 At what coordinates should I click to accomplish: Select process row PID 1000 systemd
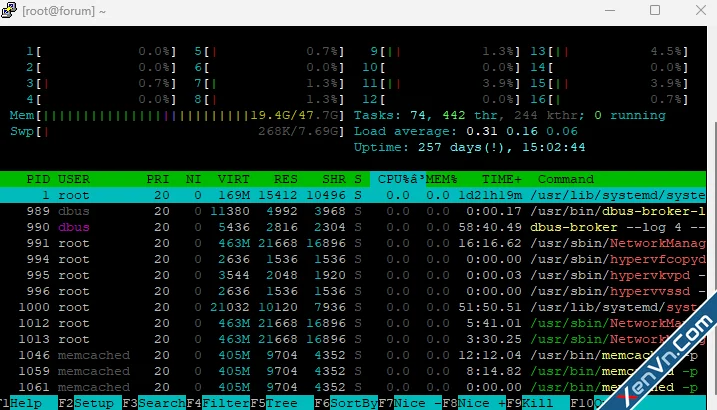click(353, 307)
